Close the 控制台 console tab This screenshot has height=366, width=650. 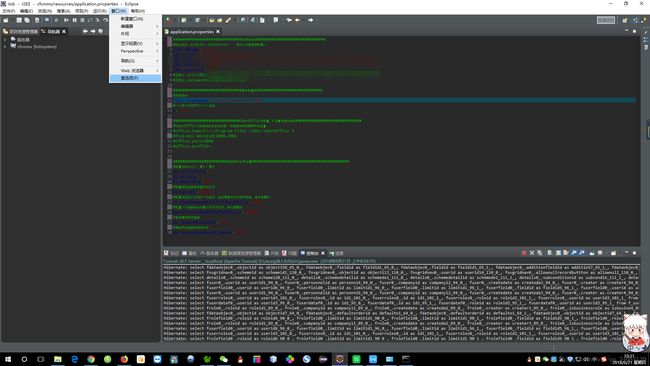coord(323,253)
